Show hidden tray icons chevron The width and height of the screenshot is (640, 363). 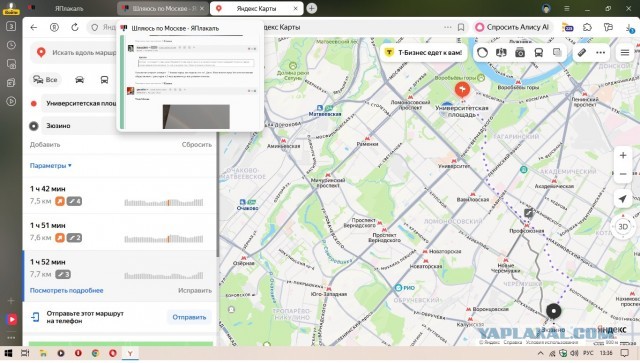[540, 353]
